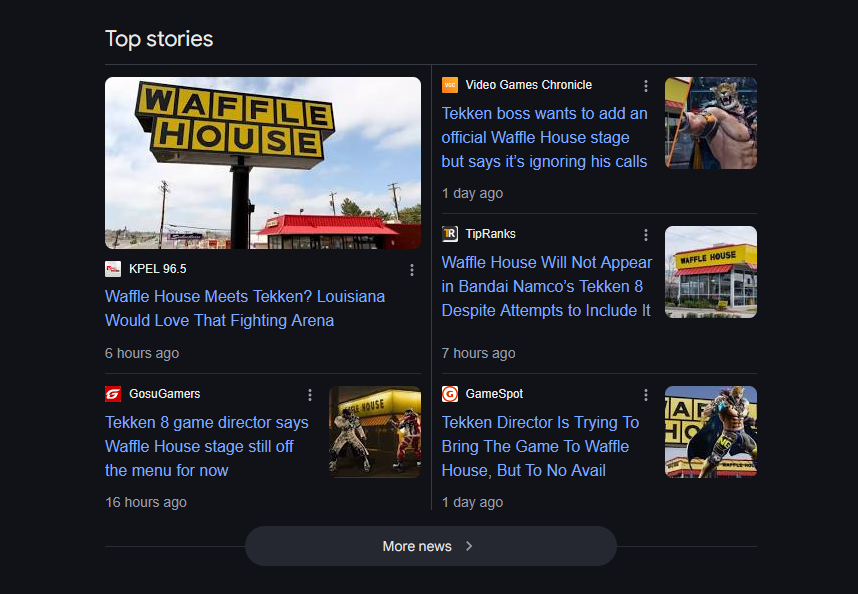The image size is (858, 594).
Task: Open 'Waffle House Meets Tekken? Louisiana' headline
Action: tap(245, 308)
